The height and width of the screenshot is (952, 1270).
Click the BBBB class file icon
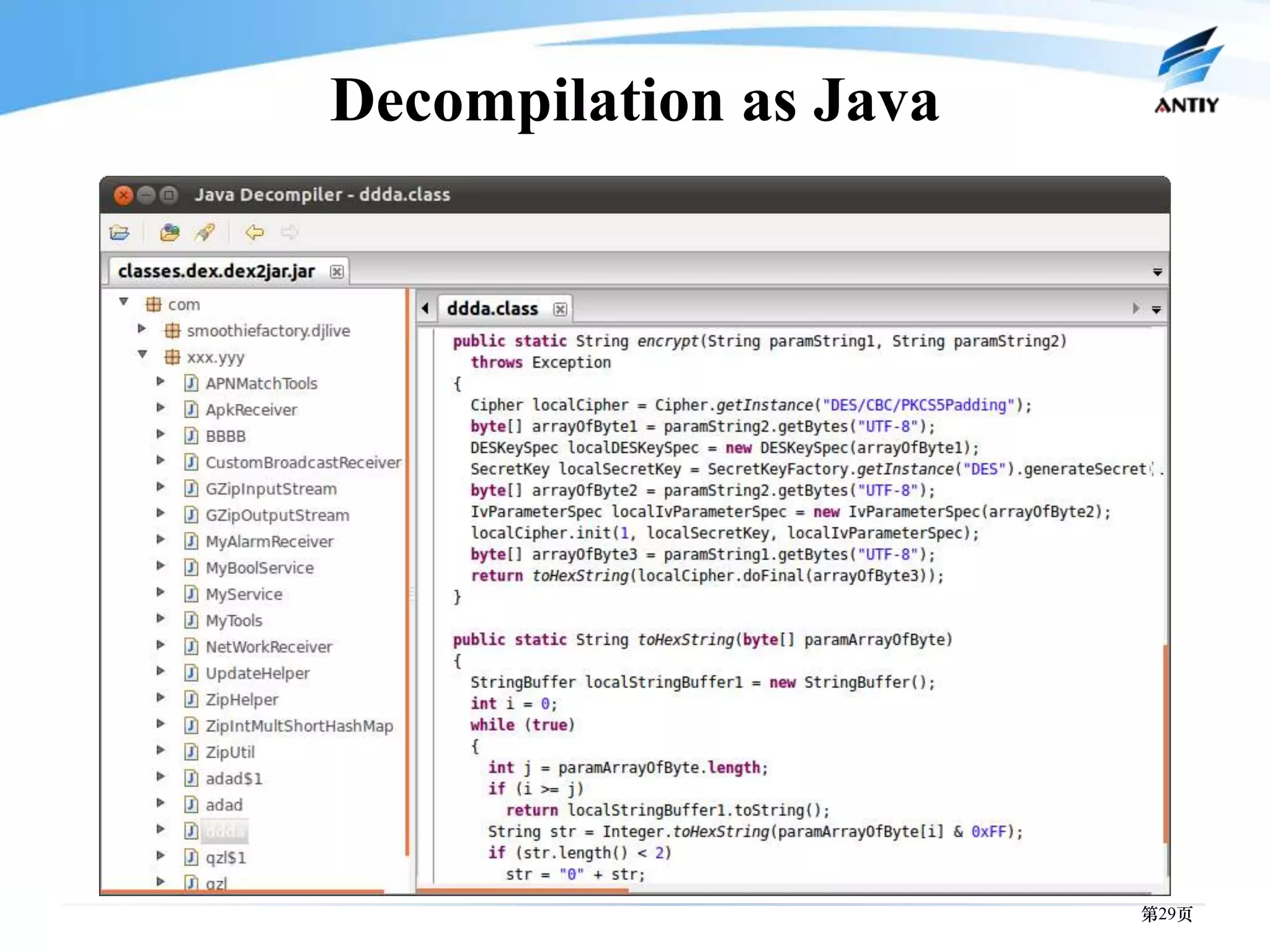(x=192, y=436)
